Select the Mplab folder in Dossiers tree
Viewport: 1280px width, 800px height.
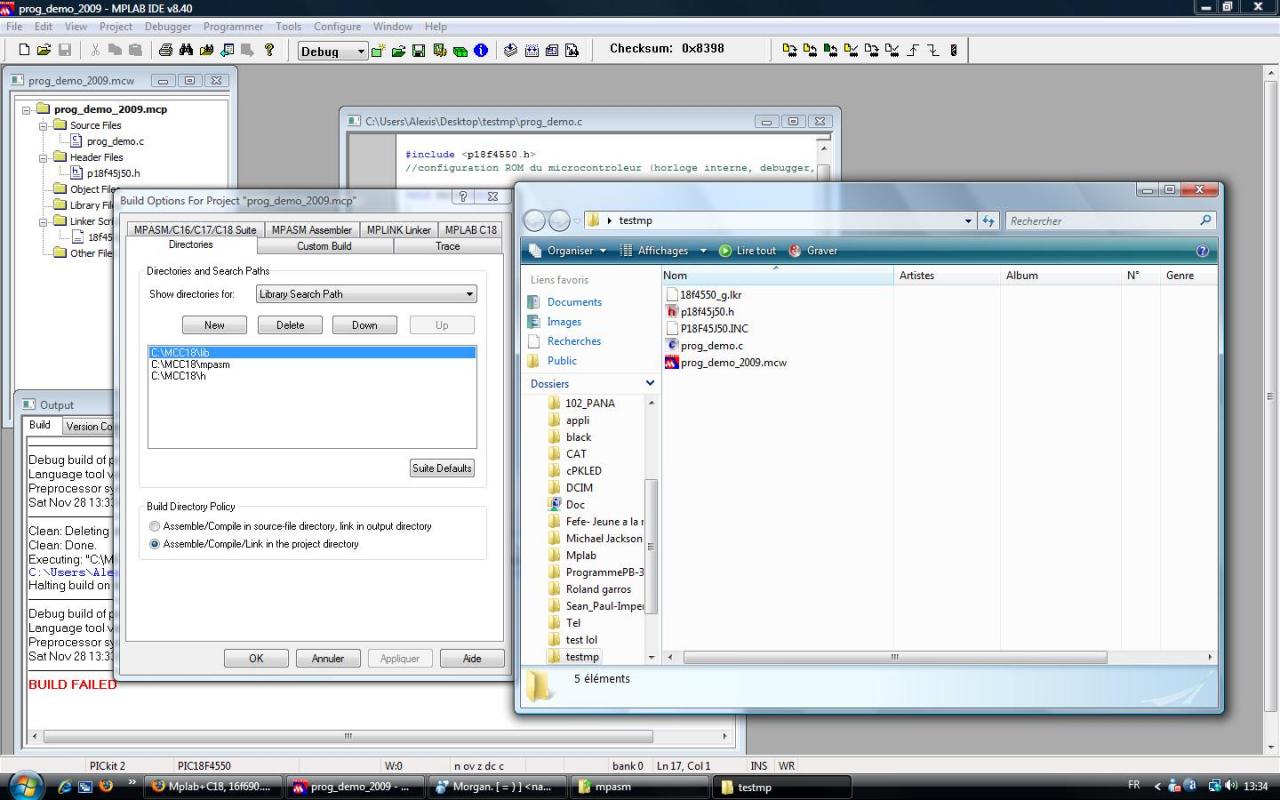(x=581, y=555)
